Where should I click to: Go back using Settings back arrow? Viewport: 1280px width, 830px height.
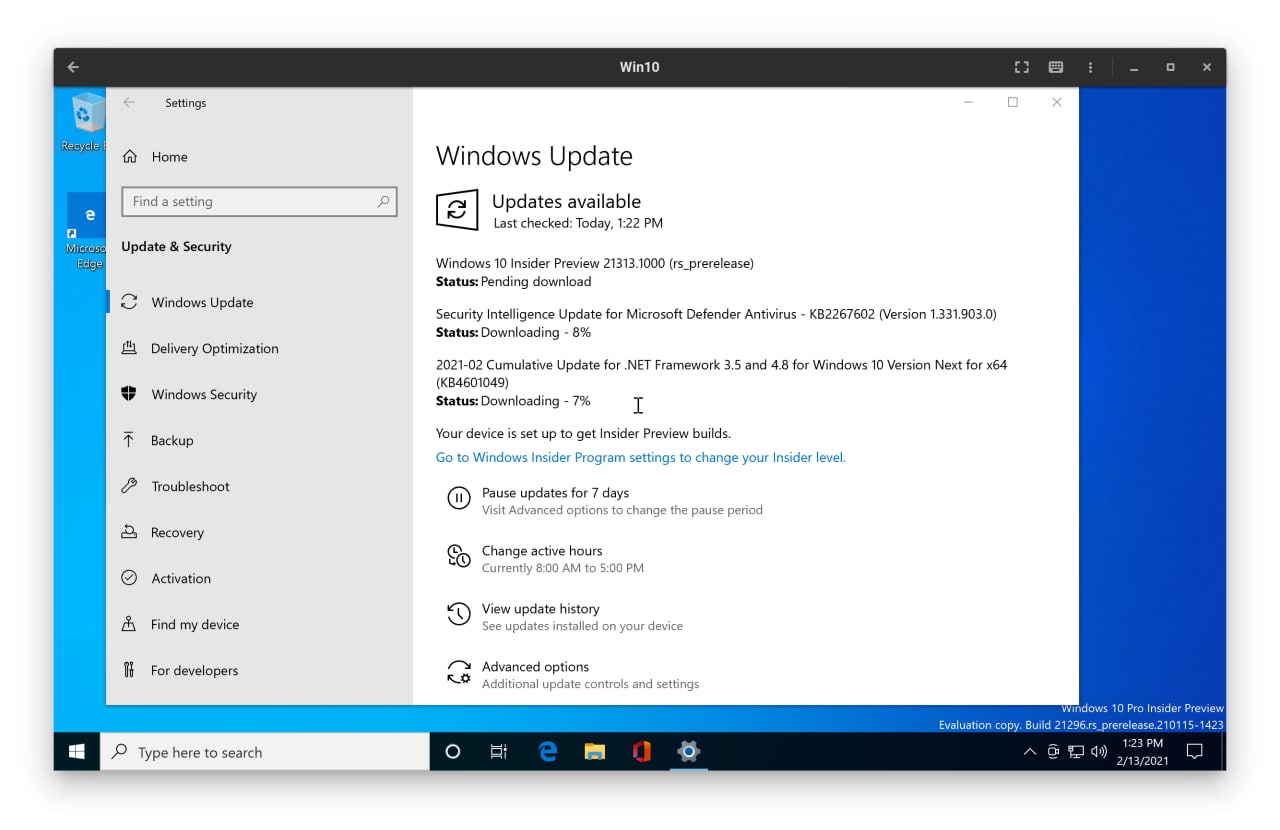[129, 102]
